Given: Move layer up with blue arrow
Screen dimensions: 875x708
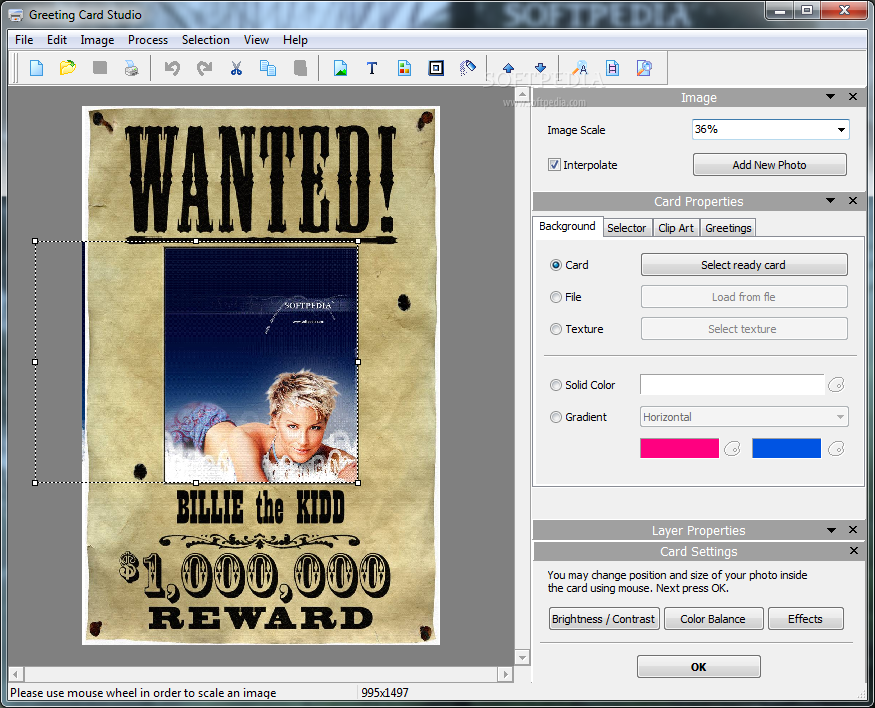Looking at the screenshot, I should pos(508,68).
